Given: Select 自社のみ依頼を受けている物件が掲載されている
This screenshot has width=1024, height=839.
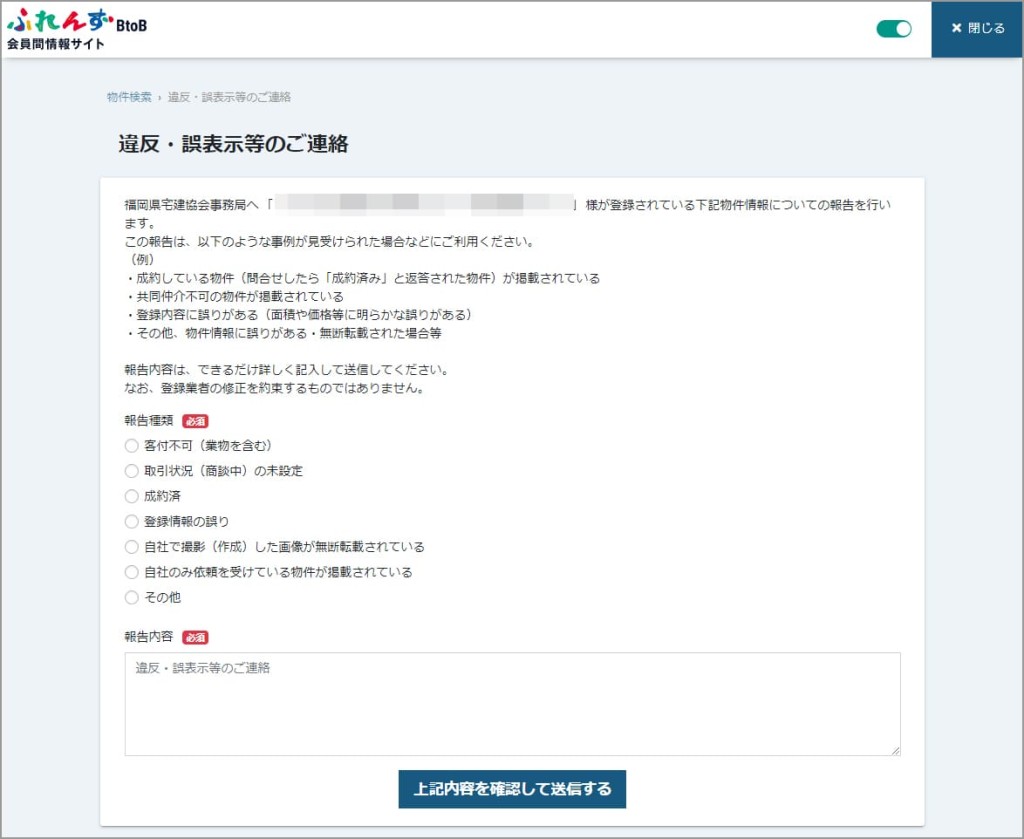Looking at the screenshot, I should 131,571.
